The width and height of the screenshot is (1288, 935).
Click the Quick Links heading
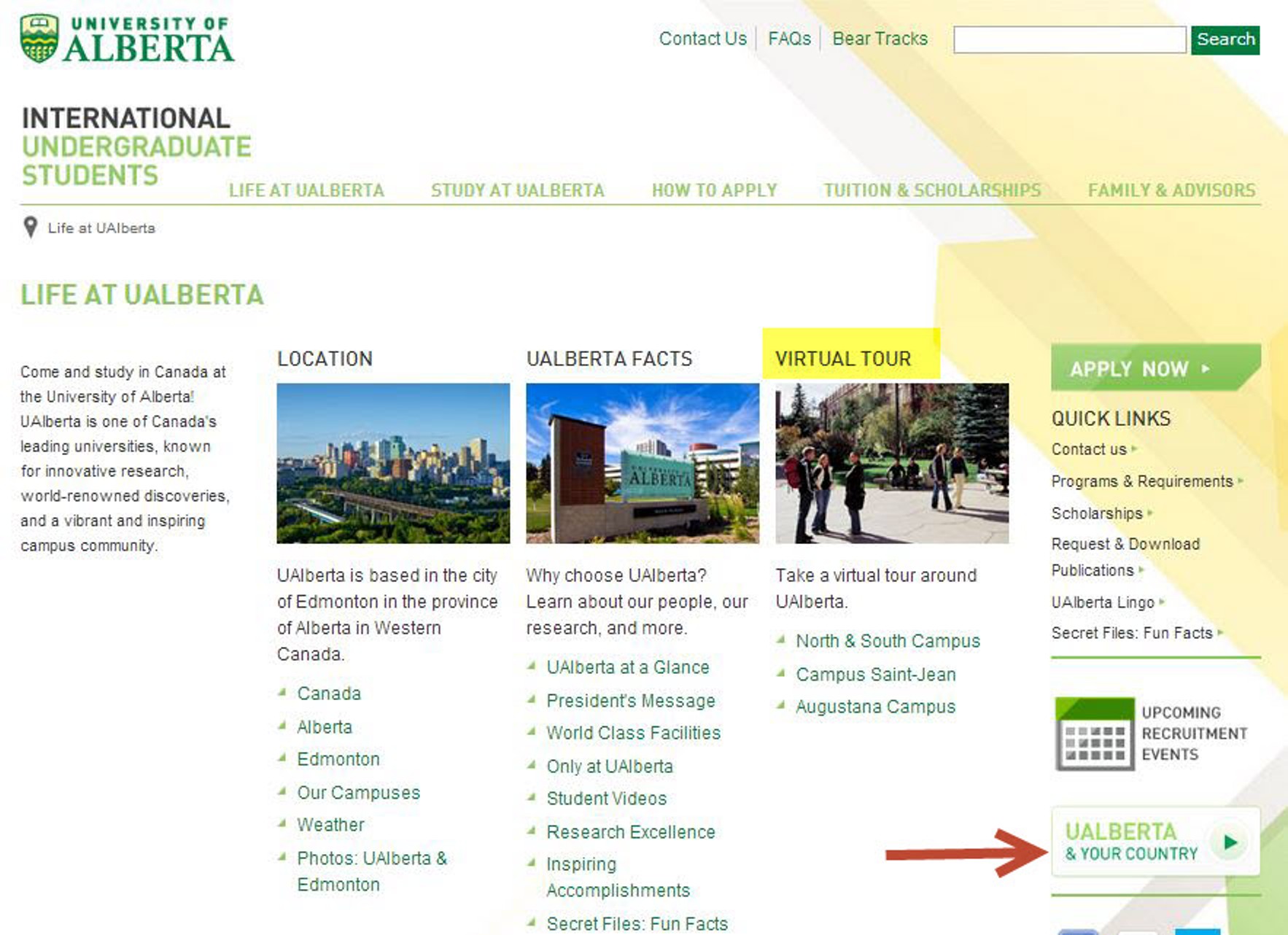point(1111,419)
